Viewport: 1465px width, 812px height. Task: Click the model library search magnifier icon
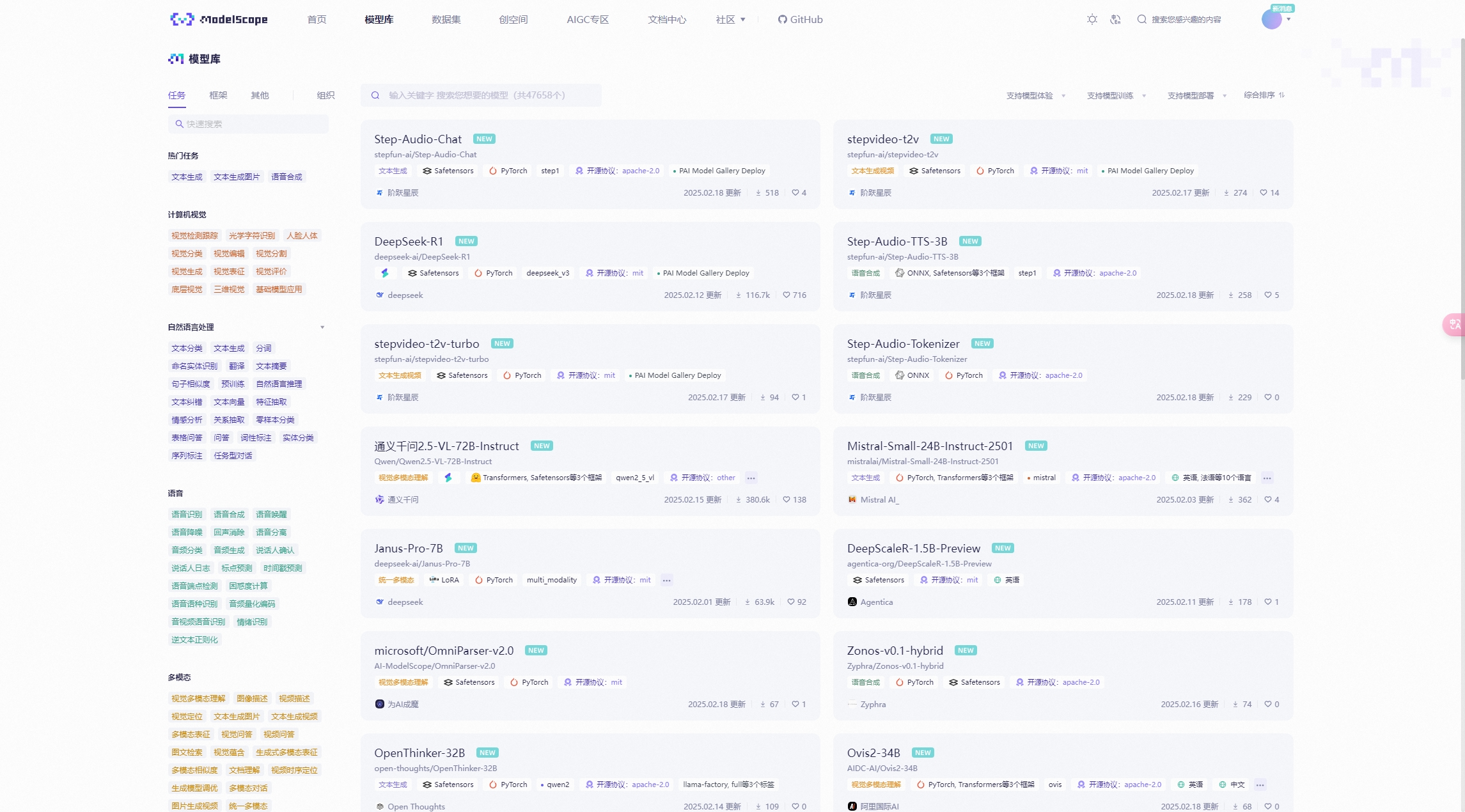[375, 95]
